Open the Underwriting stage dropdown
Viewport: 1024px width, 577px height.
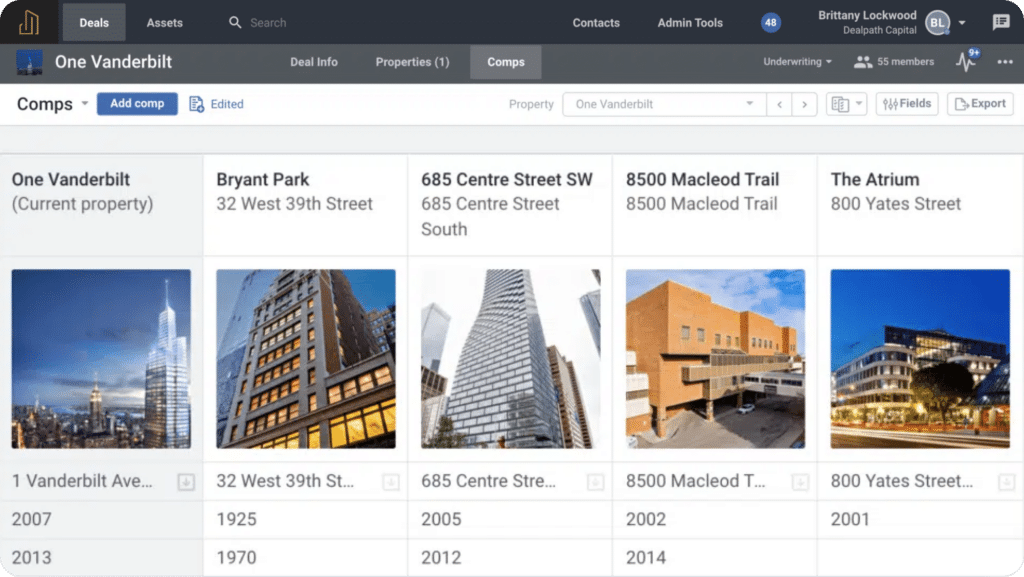(795, 61)
